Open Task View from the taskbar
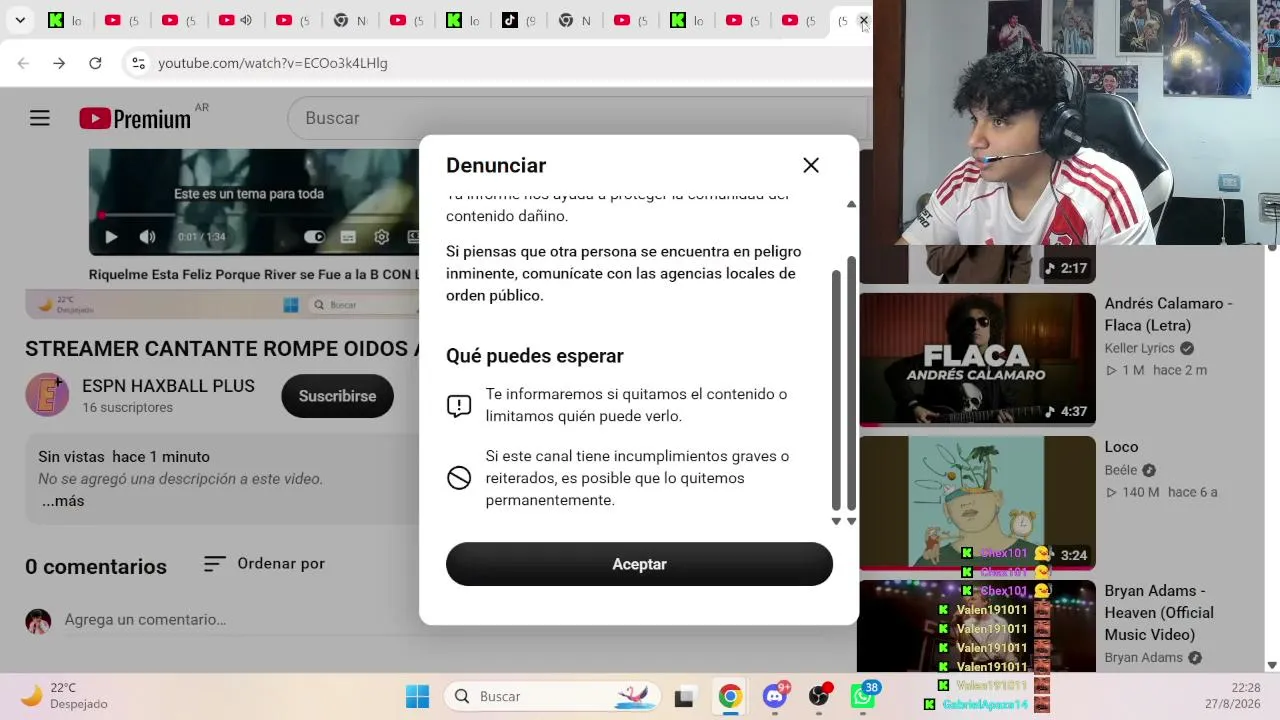The height and width of the screenshot is (720, 1280). pos(684,697)
